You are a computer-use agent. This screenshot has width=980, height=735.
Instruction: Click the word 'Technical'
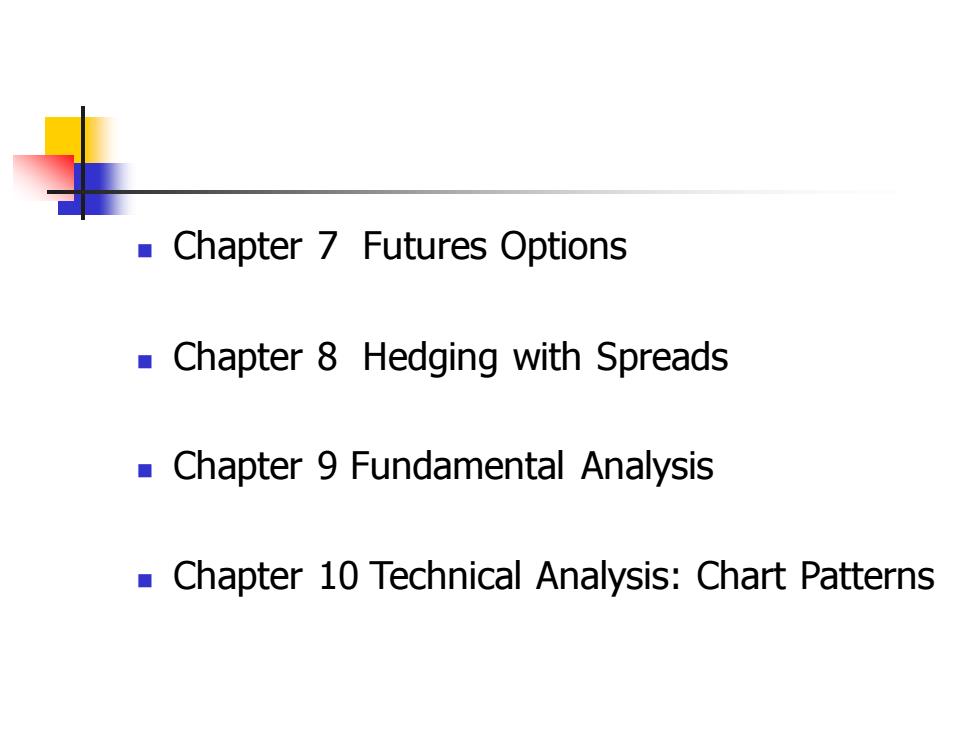[x=446, y=576]
